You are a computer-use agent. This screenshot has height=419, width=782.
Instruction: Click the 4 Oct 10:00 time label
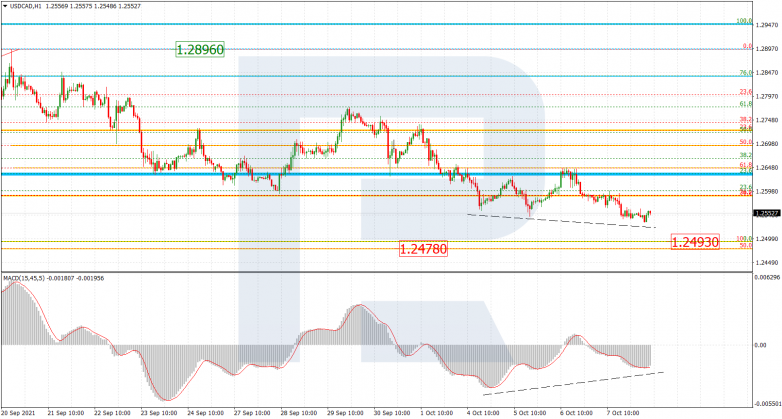(483, 414)
